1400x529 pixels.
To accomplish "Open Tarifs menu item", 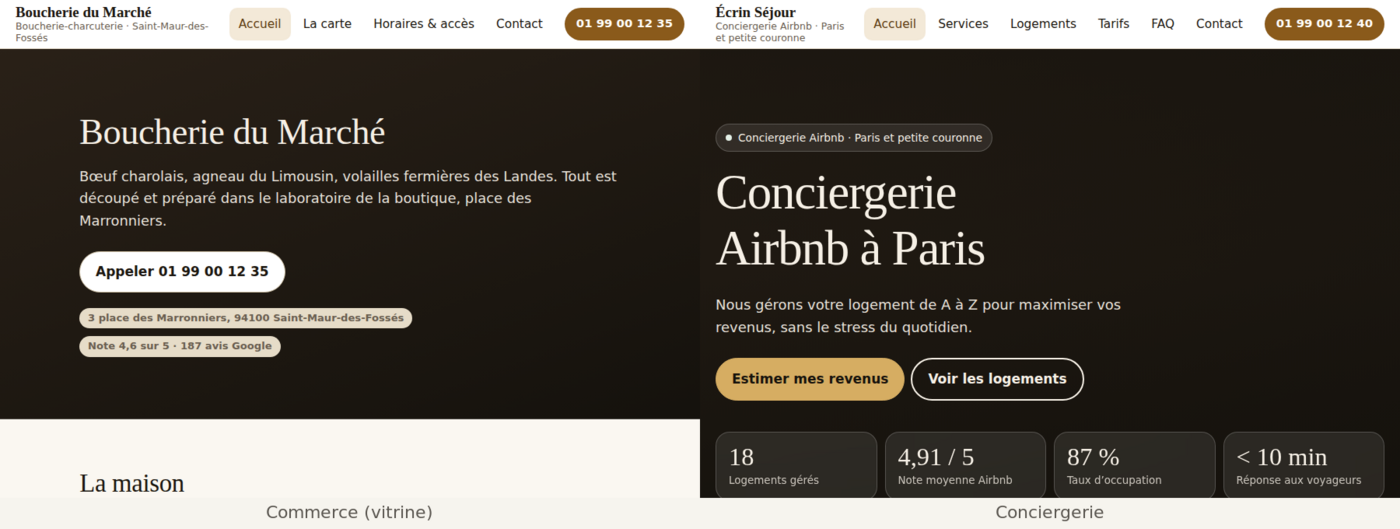I will click(1114, 24).
